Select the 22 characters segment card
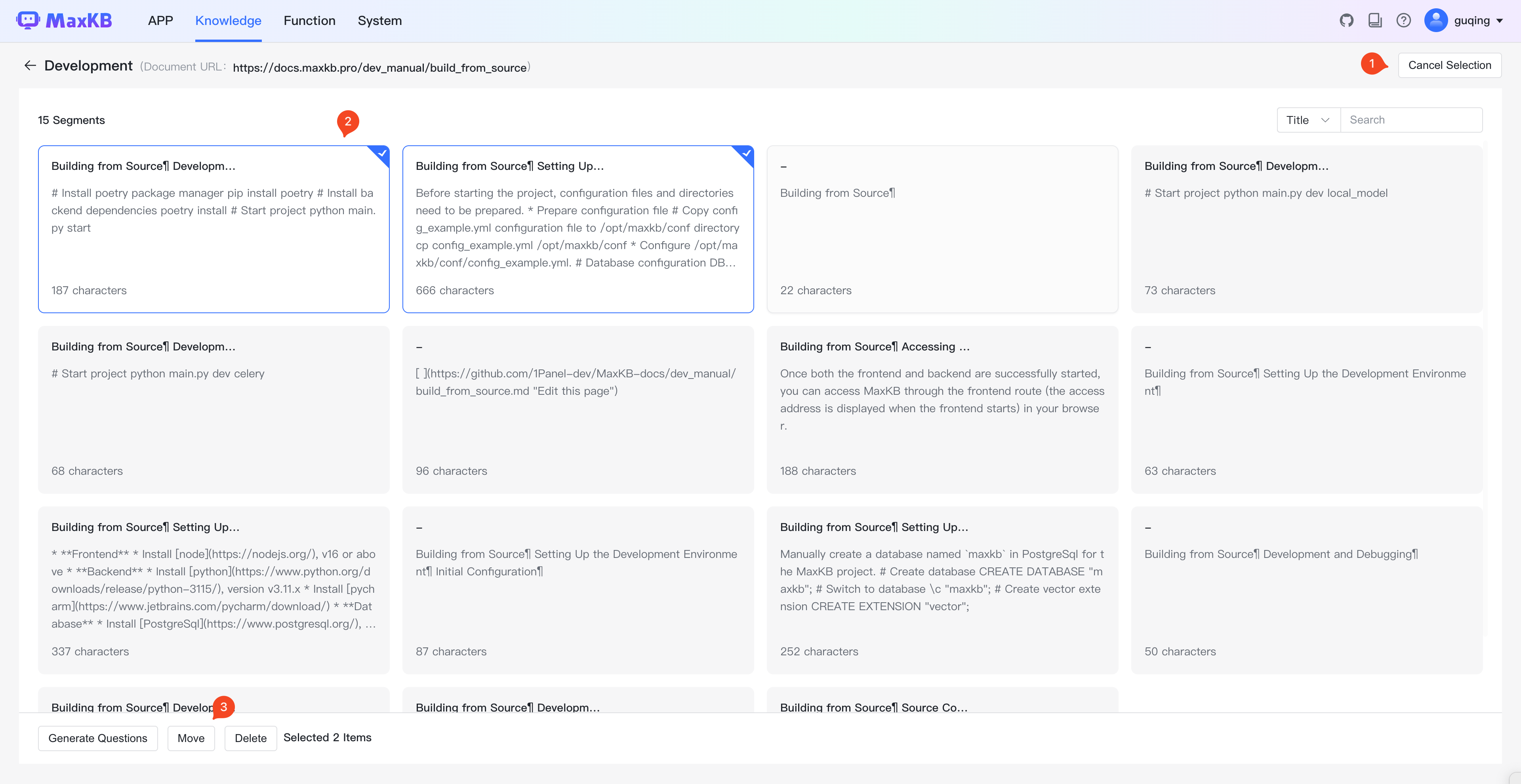This screenshot has width=1521, height=784. coord(942,229)
